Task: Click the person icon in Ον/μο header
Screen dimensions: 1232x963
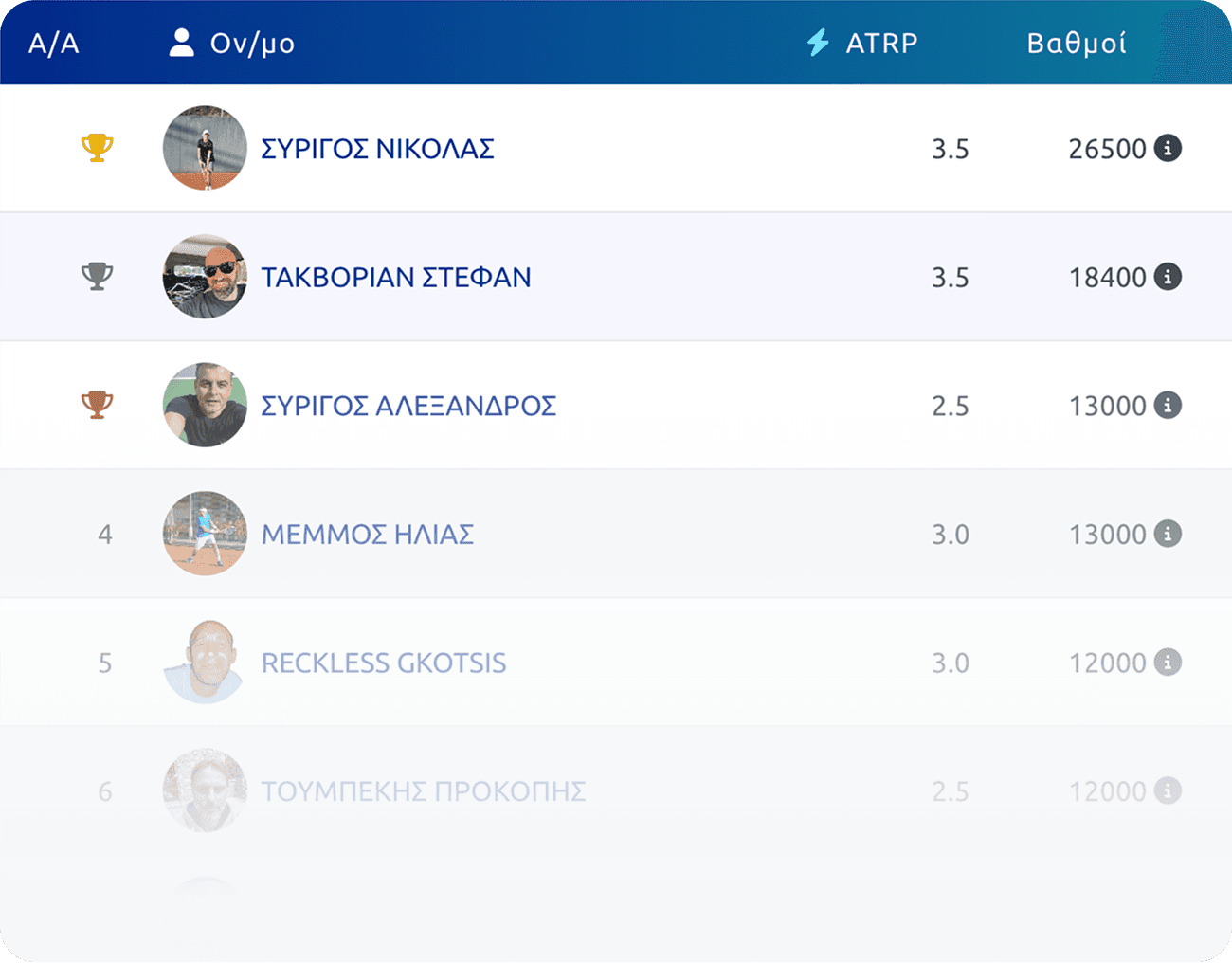Action: 181,42
